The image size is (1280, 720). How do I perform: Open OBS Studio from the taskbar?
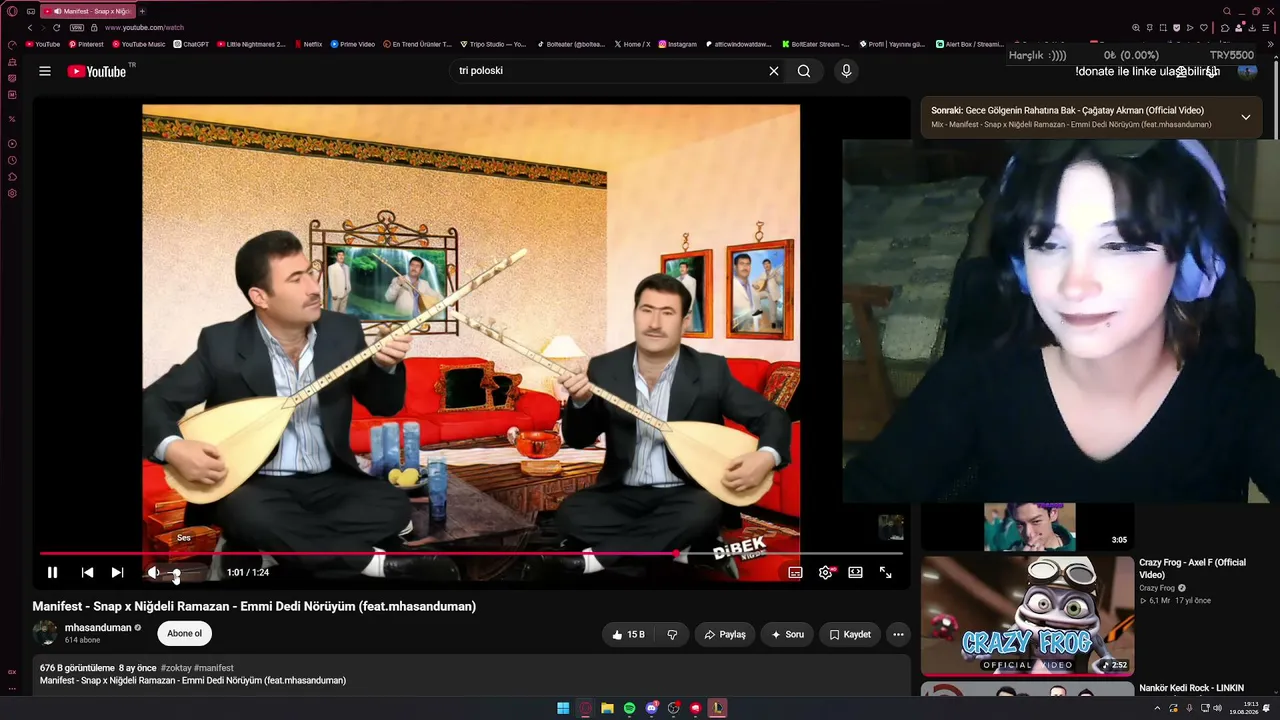click(x=673, y=708)
